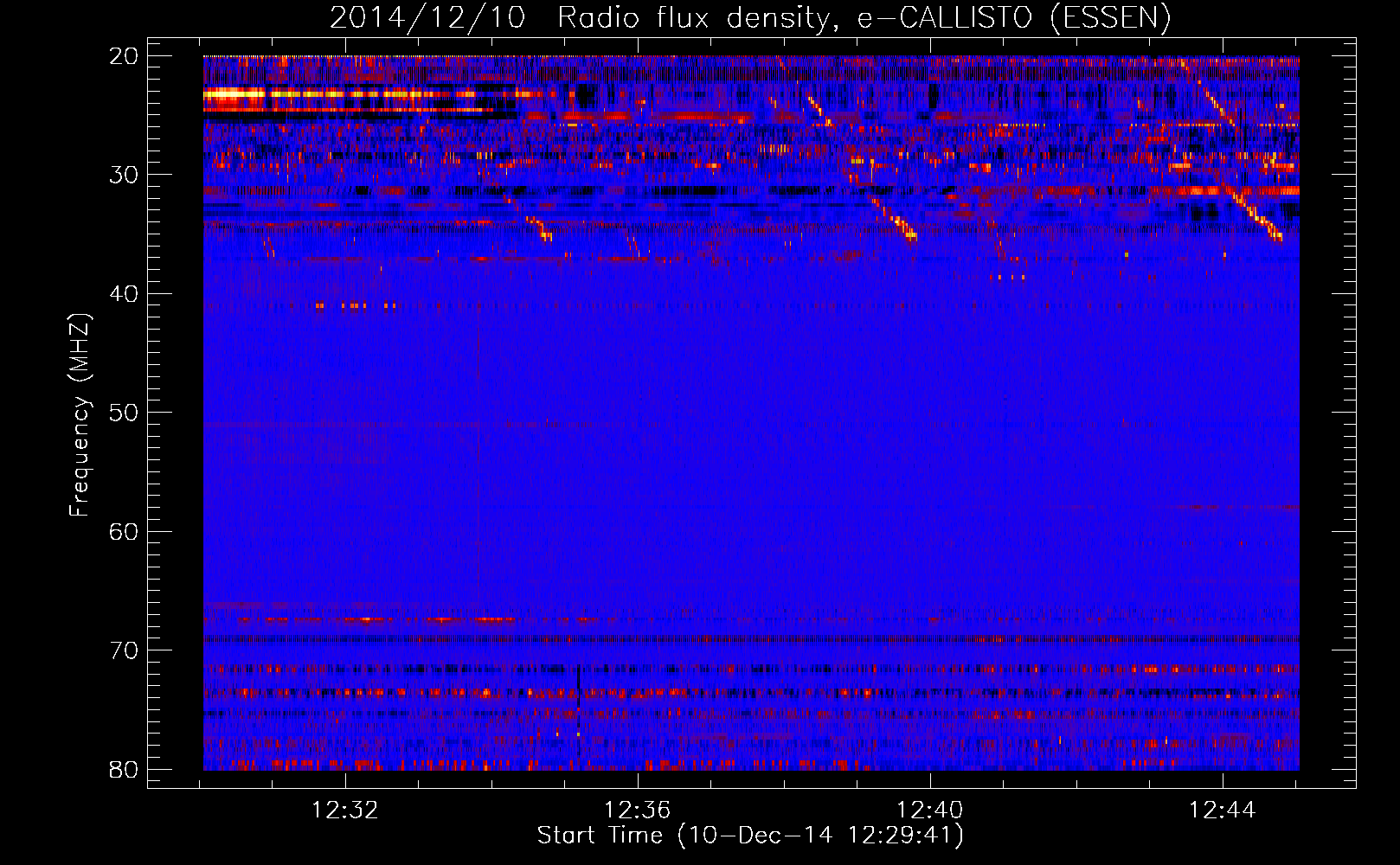This screenshot has width=1400, height=865.
Task: Click the plot title 'Radio flux density, e-CALLISTO (ESSEN)'
Action: click(864, 17)
